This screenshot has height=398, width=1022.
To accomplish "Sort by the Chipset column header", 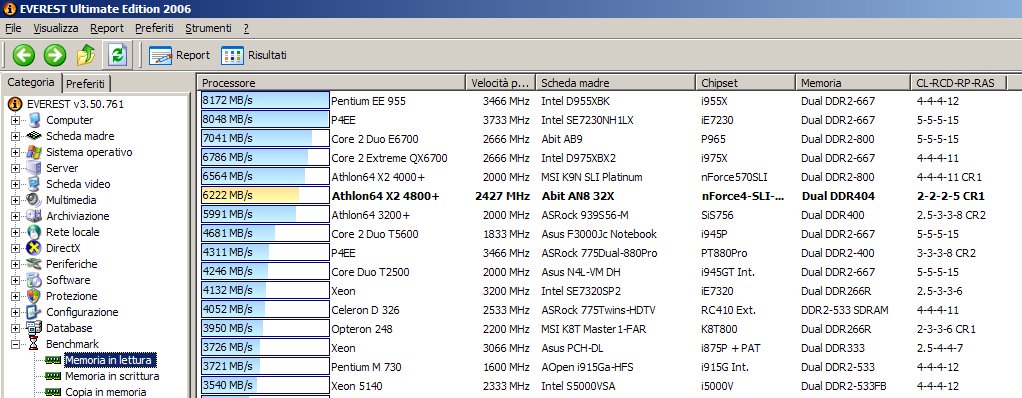I will coord(746,83).
